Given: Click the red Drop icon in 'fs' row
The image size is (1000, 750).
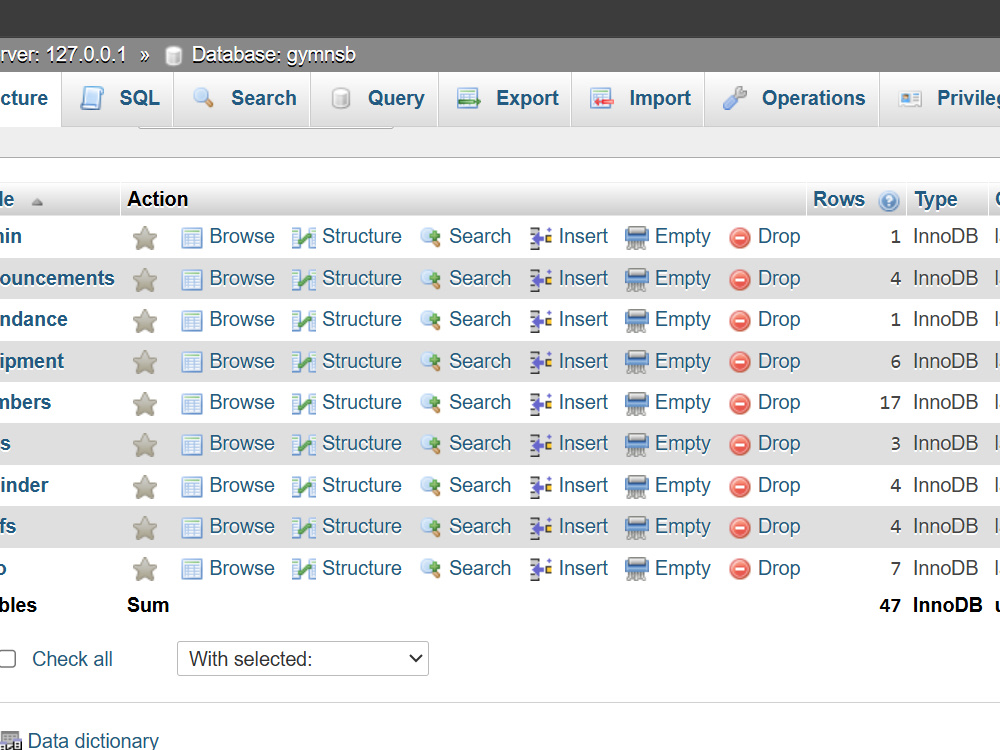Looking at the screenshot, I should 740,528.
